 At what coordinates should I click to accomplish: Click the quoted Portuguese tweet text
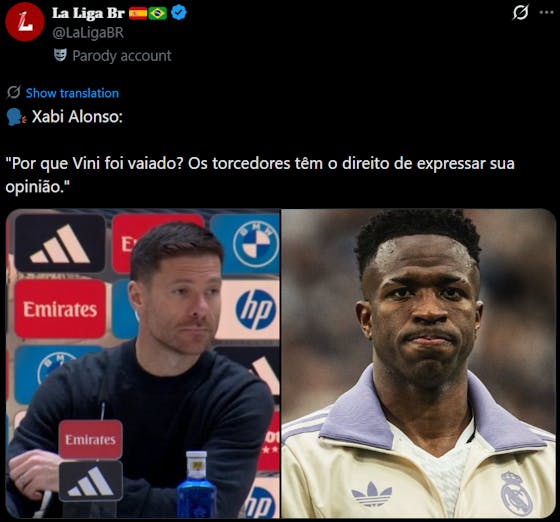[260, 175]
